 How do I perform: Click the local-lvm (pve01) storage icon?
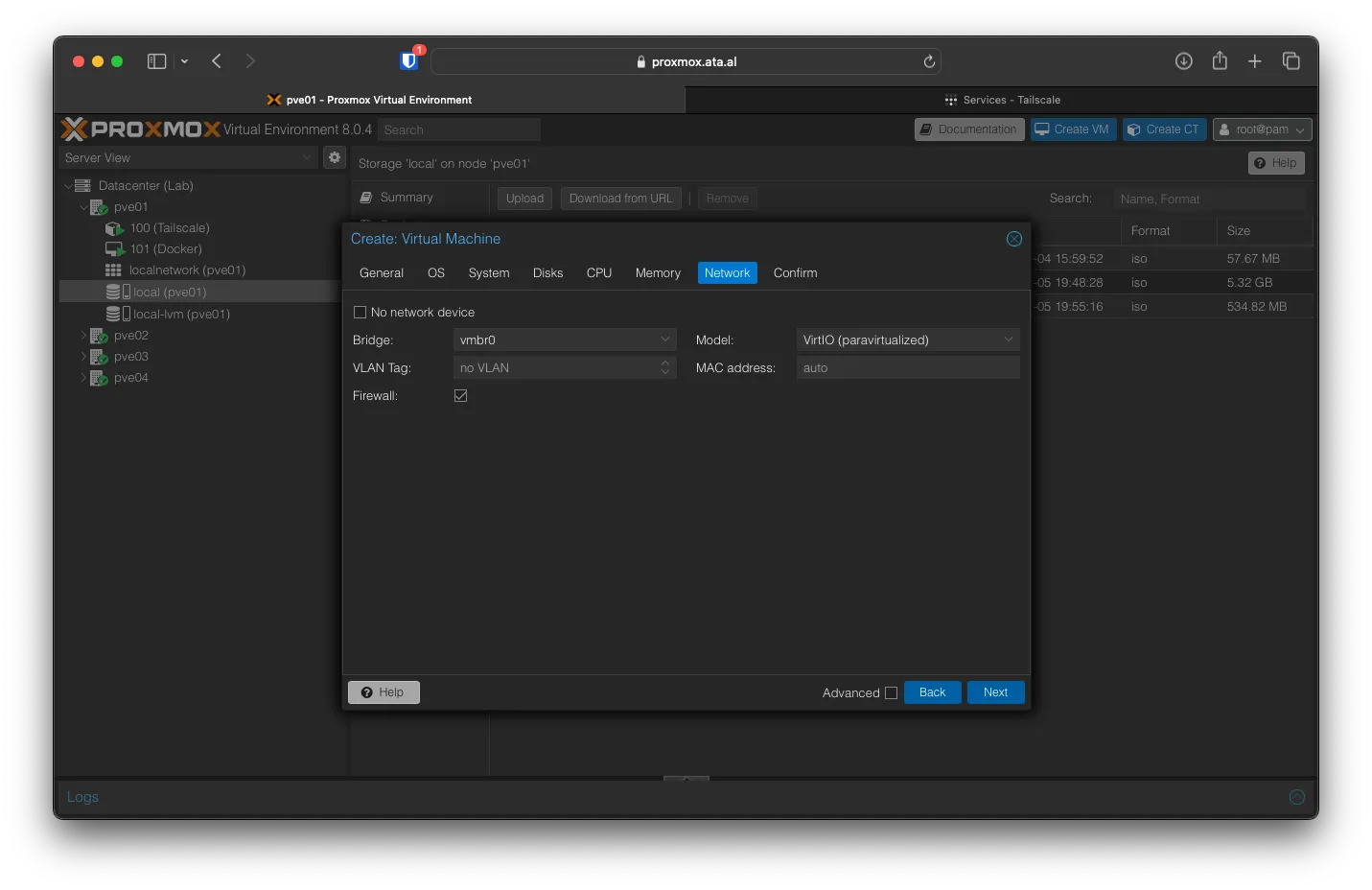(118, 314)
